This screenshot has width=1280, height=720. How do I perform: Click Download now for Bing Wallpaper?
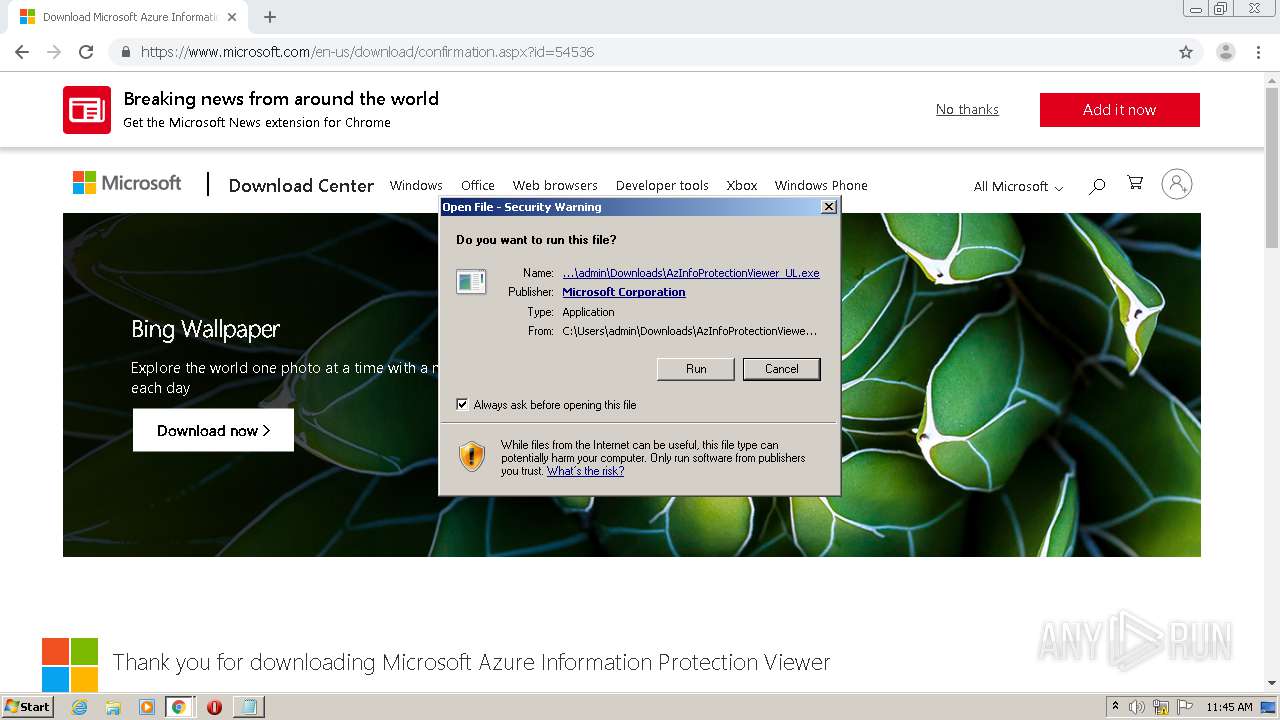213,430
